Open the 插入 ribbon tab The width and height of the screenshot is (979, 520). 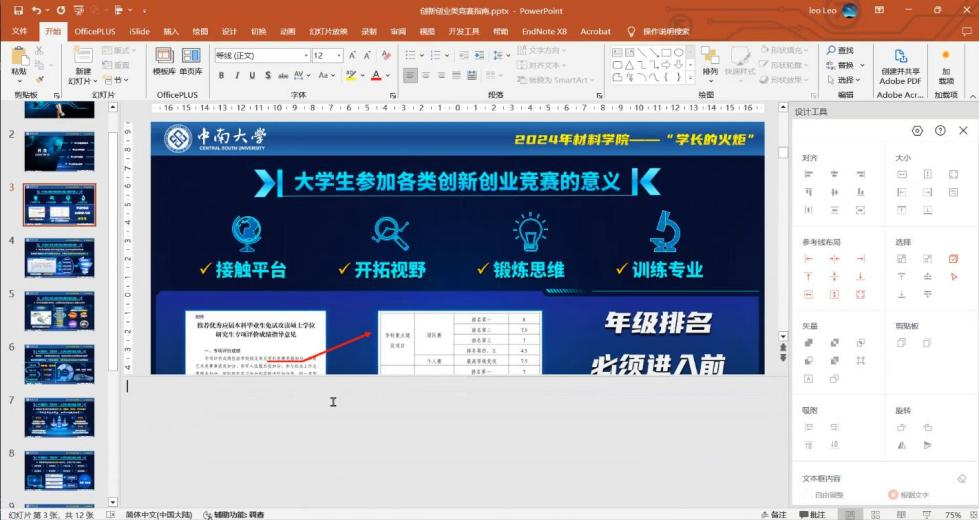tap(171, 31)
